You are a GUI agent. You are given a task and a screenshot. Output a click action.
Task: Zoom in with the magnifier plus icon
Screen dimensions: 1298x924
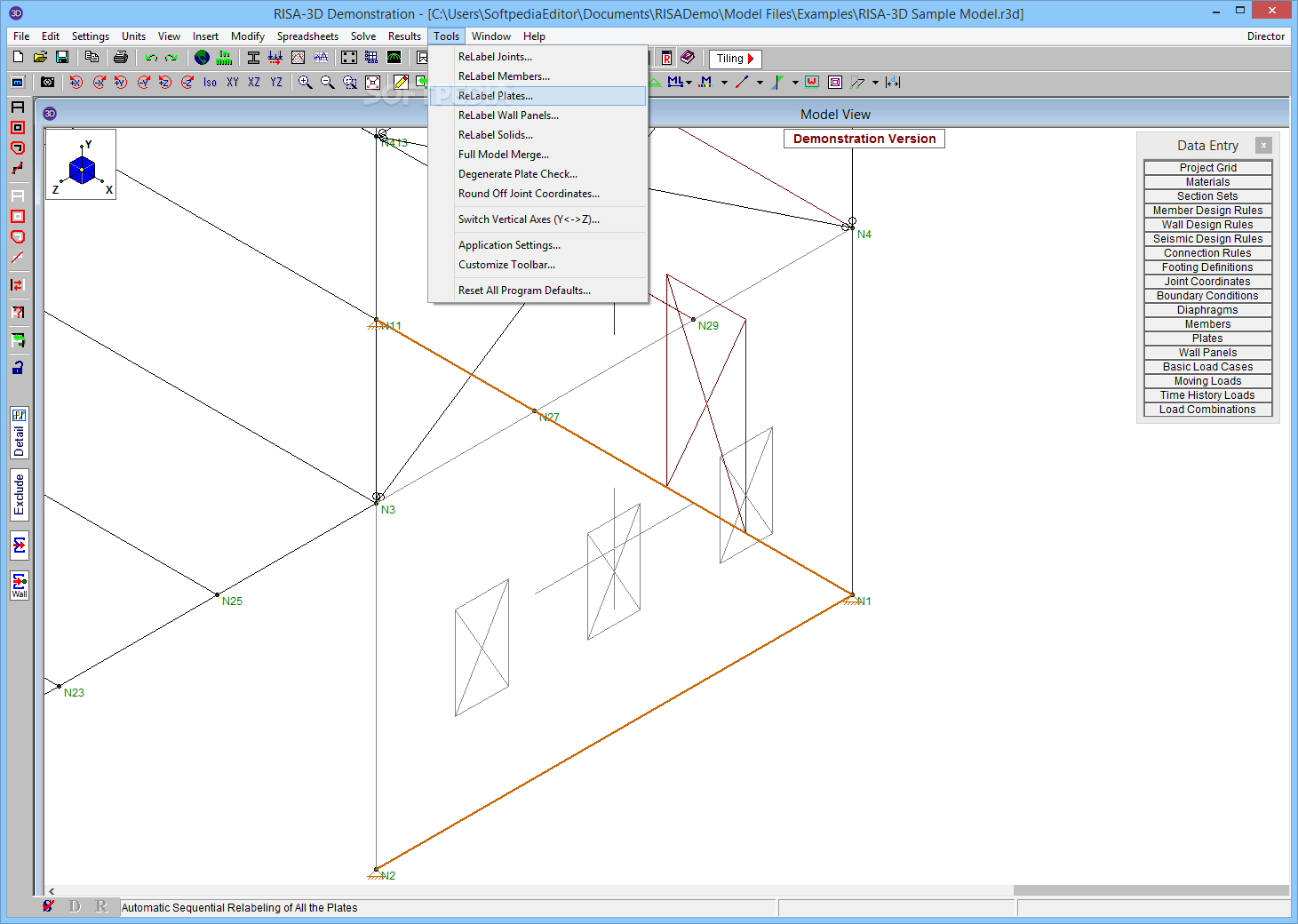click(x=305, y=82)
